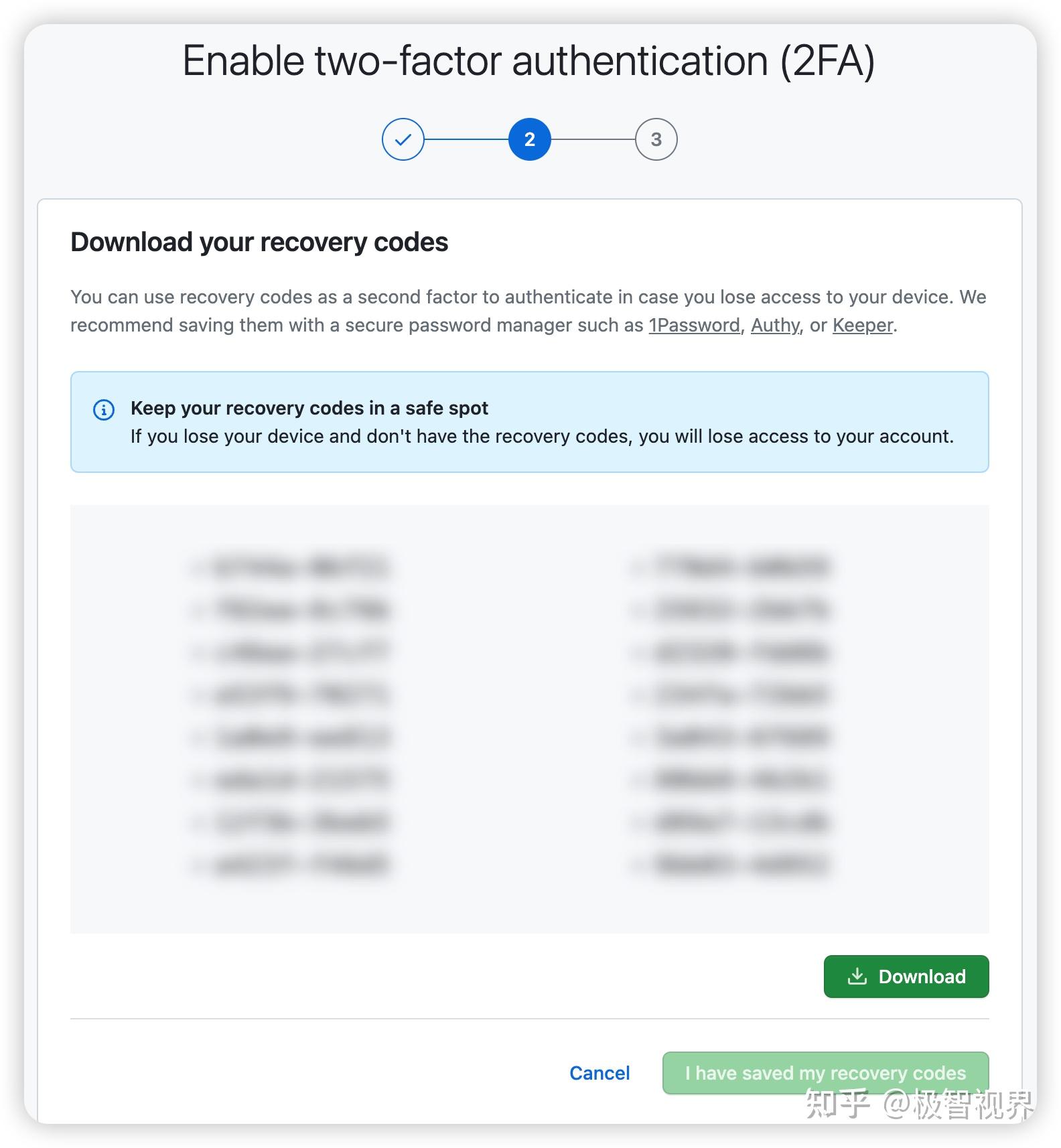Jump to the step 3 circle
Screen dimensions: 1061x1148
coord(656,139)
